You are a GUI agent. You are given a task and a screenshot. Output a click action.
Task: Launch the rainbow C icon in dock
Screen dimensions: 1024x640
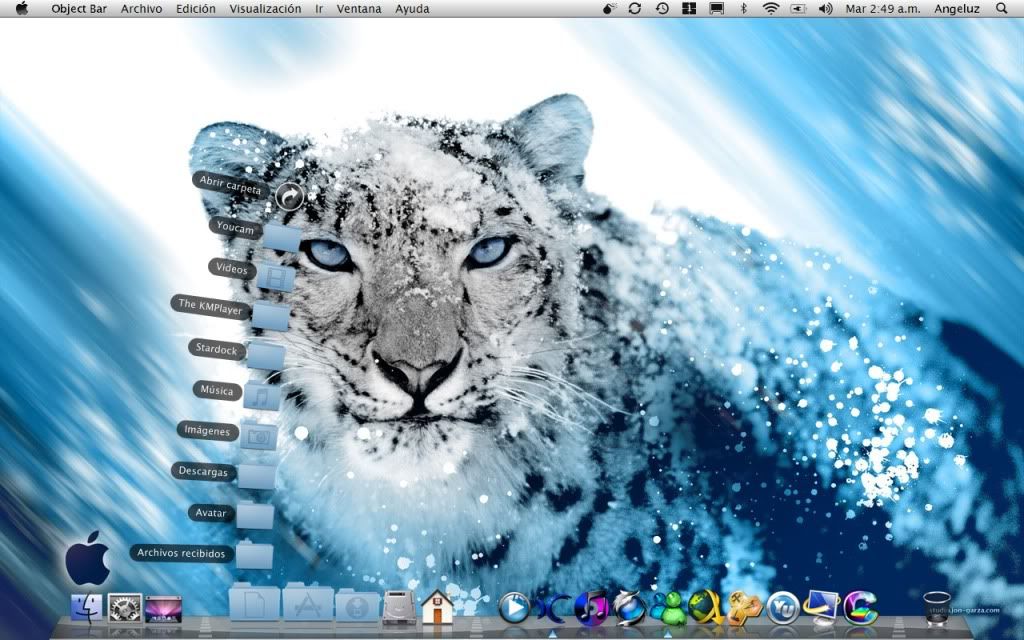(x=860, y=608)
